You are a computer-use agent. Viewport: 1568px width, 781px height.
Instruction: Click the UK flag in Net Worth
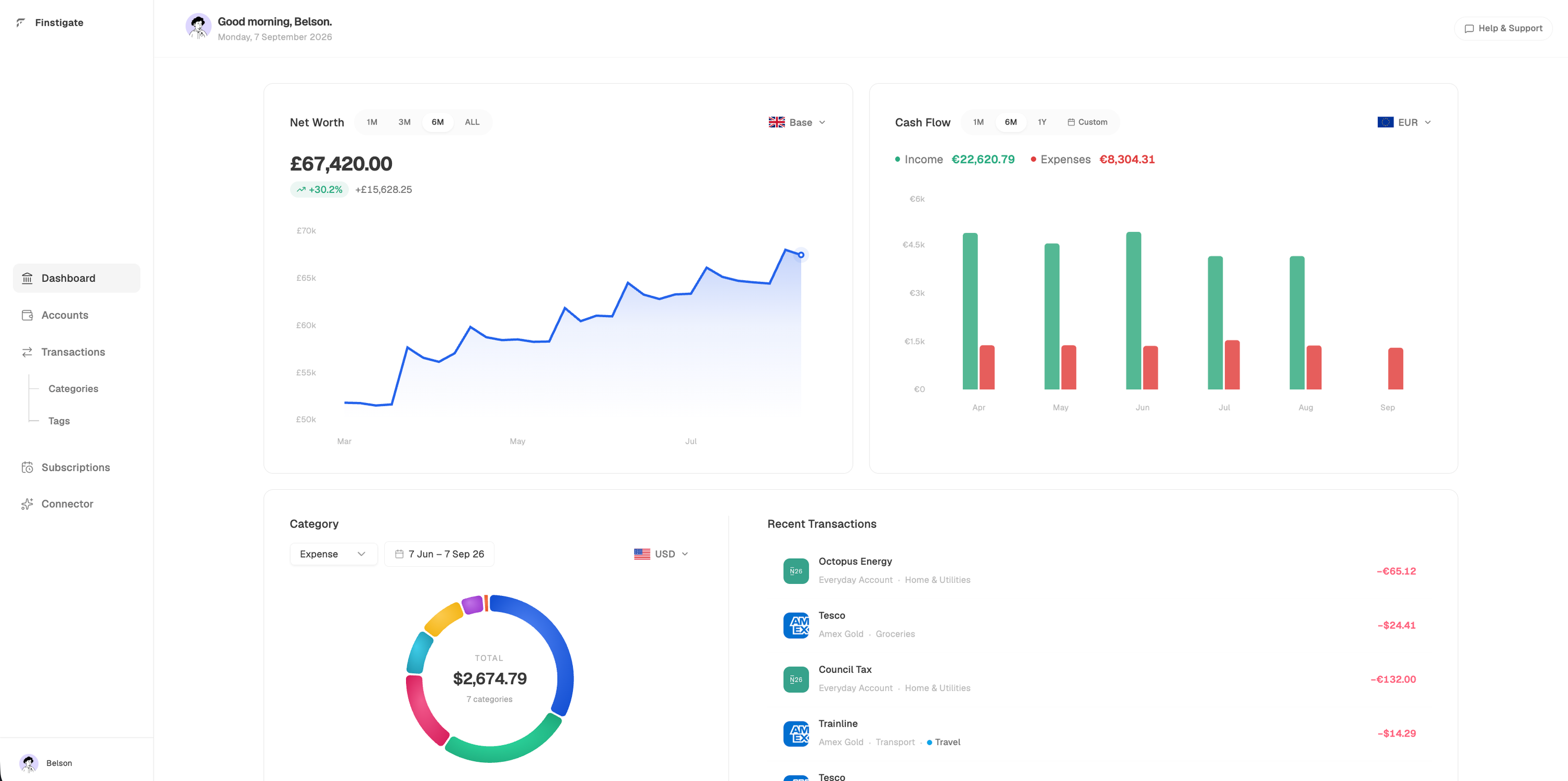point(777,122)
